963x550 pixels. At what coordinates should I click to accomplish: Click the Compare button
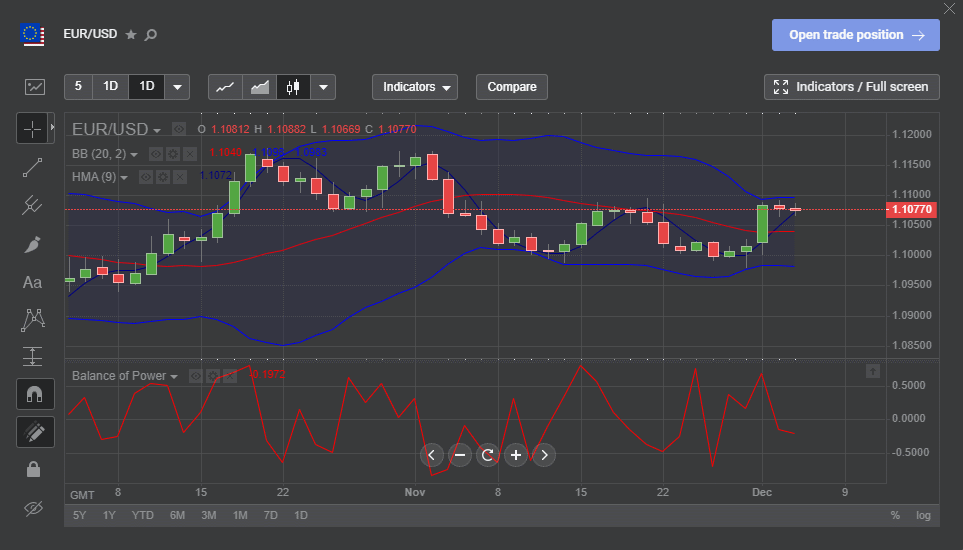click(x=512, y=87)
